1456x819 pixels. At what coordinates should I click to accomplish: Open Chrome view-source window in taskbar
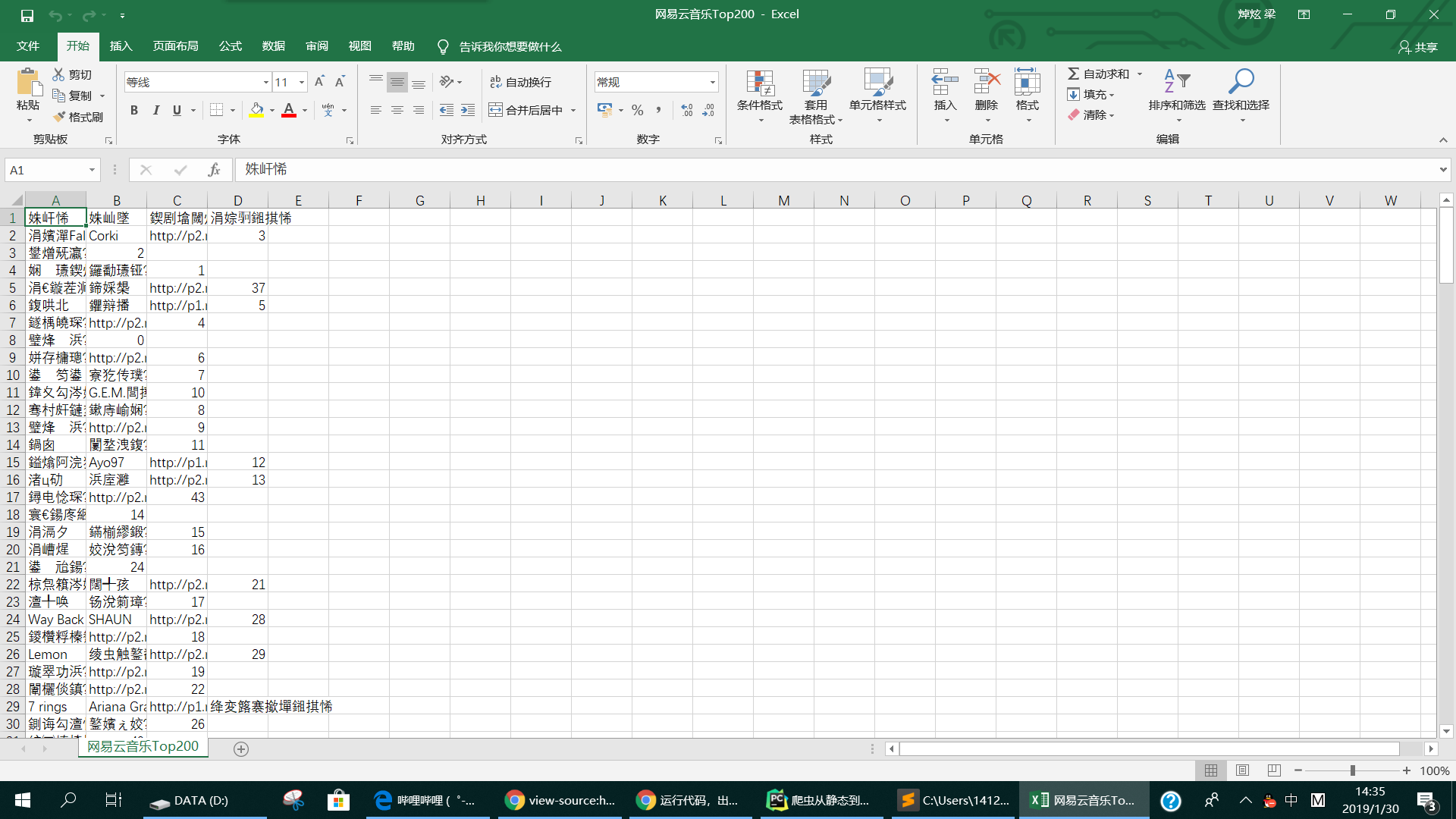560,800
